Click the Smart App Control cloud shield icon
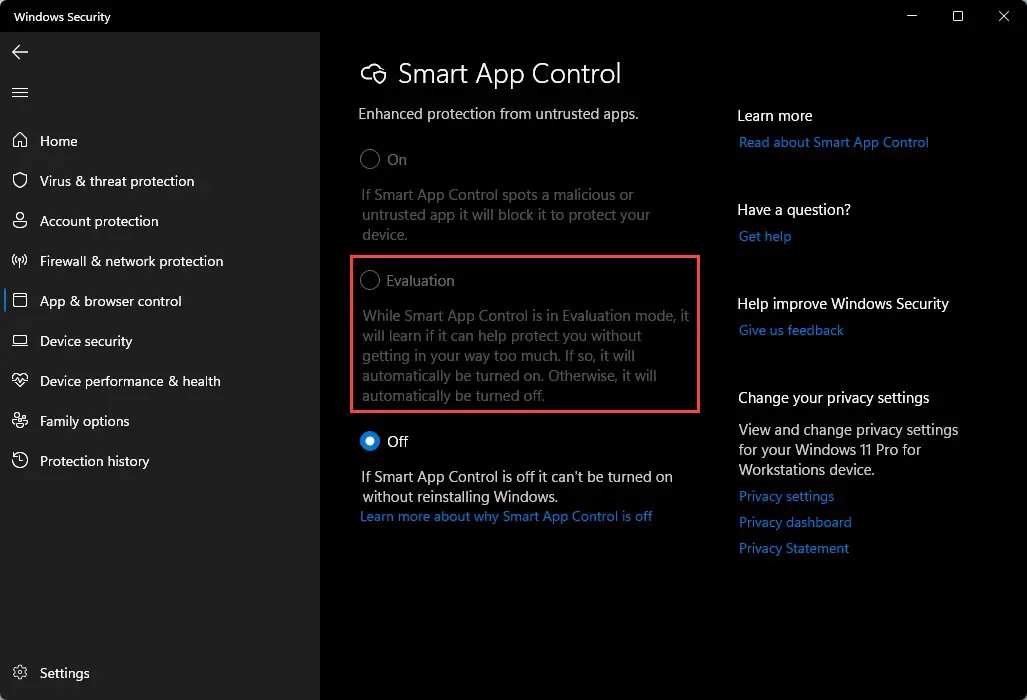 coord(373,74)
